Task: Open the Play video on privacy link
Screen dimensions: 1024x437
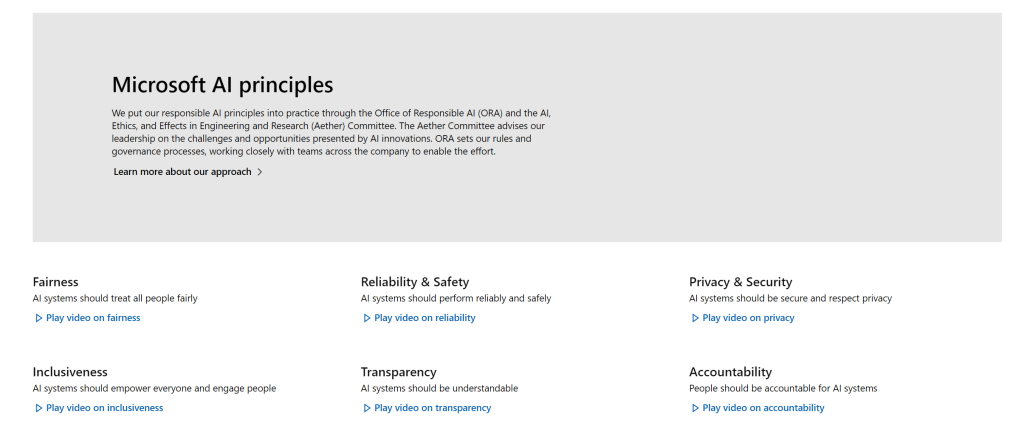Action: [748, 318]
